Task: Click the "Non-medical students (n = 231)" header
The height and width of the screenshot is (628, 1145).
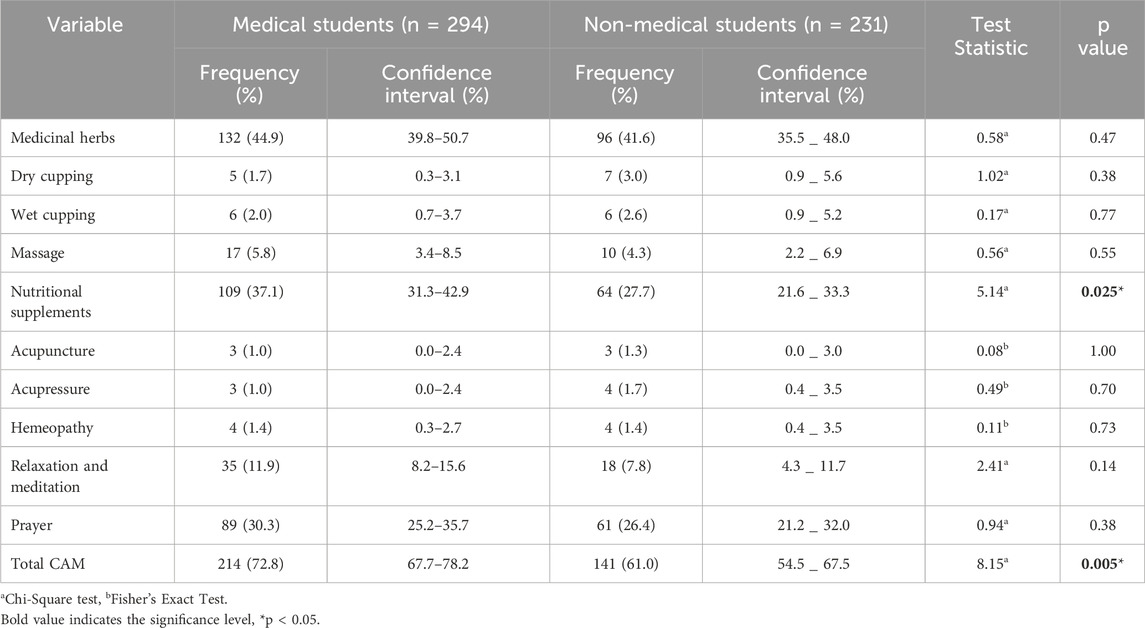Action: (736, 23)
